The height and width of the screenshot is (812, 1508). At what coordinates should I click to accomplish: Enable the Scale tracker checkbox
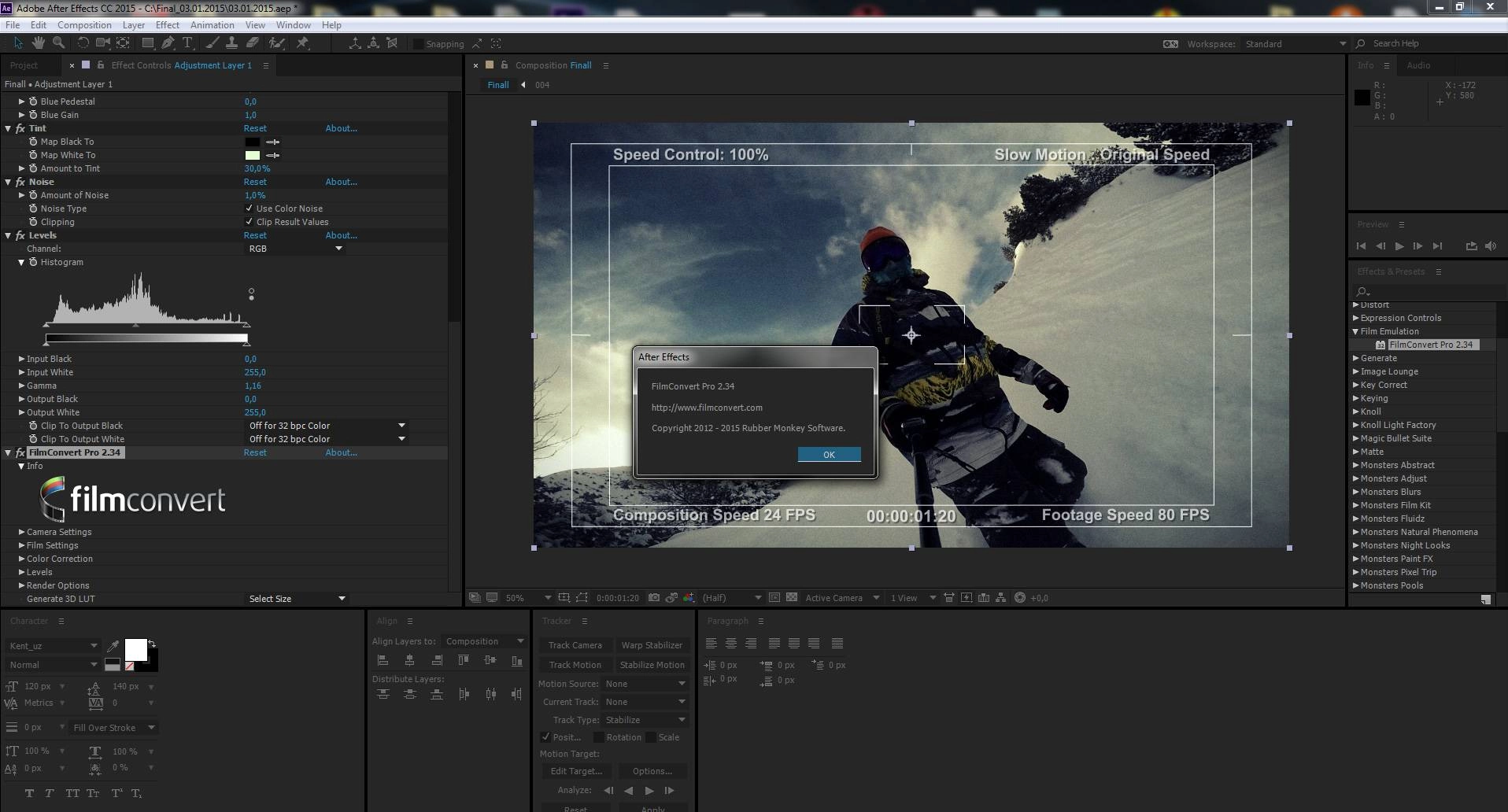651,737
